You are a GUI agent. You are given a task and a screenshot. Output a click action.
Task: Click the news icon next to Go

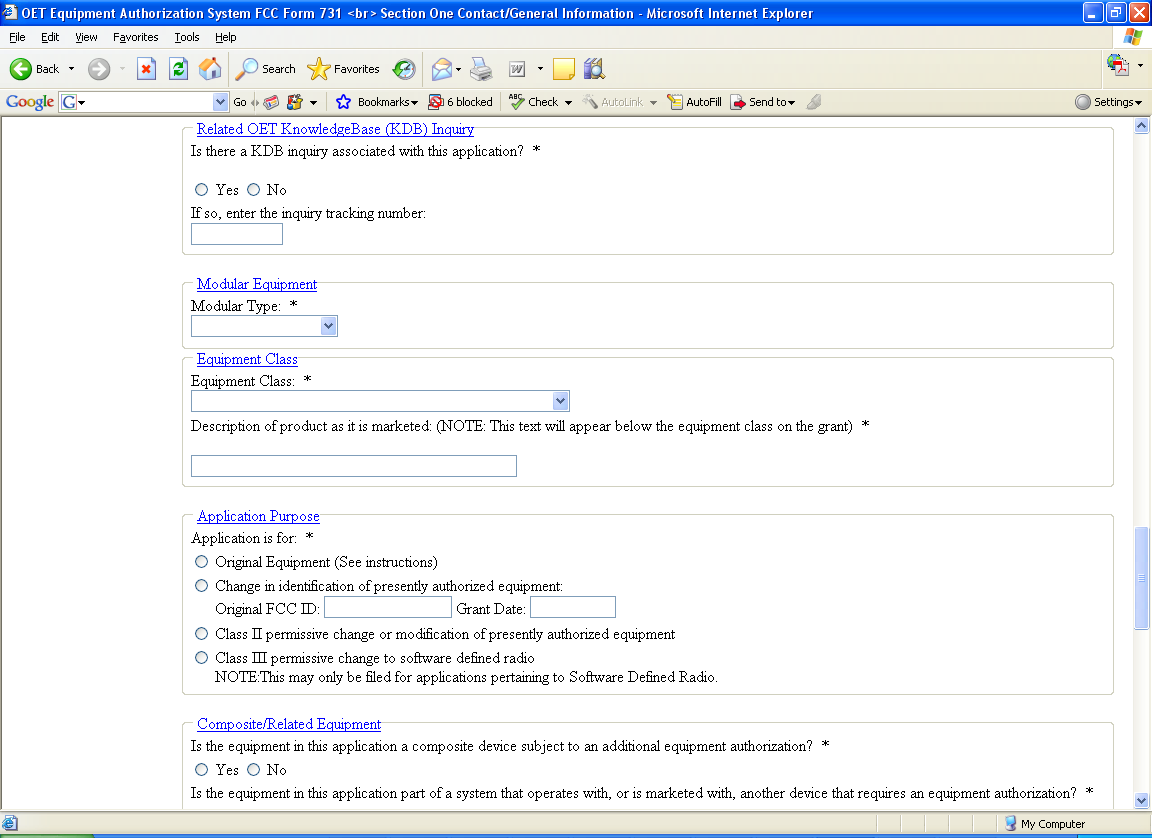(271, 102)
